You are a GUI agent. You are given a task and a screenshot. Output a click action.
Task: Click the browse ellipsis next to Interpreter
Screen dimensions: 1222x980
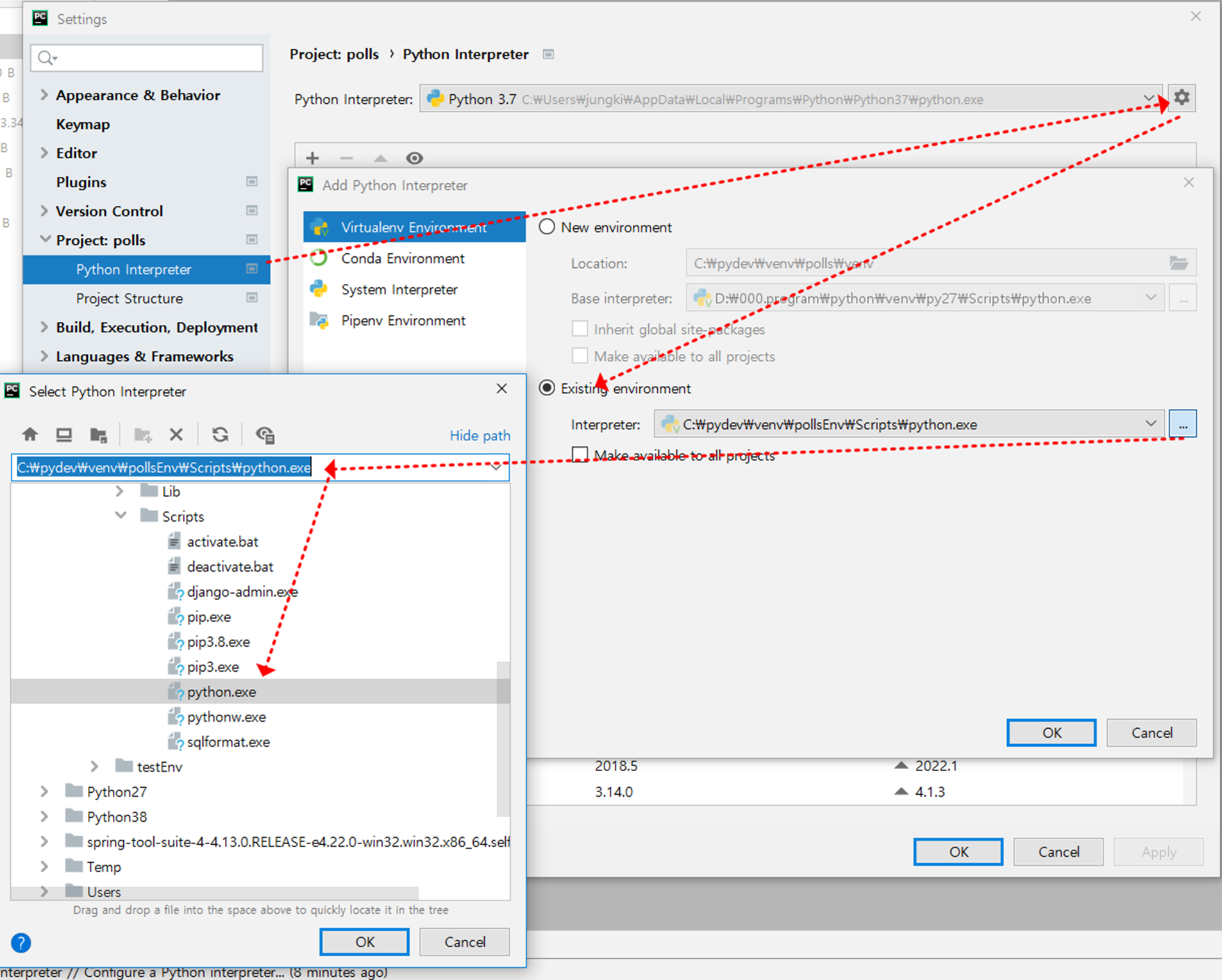pyautogui.click(x=1183, y=424)
